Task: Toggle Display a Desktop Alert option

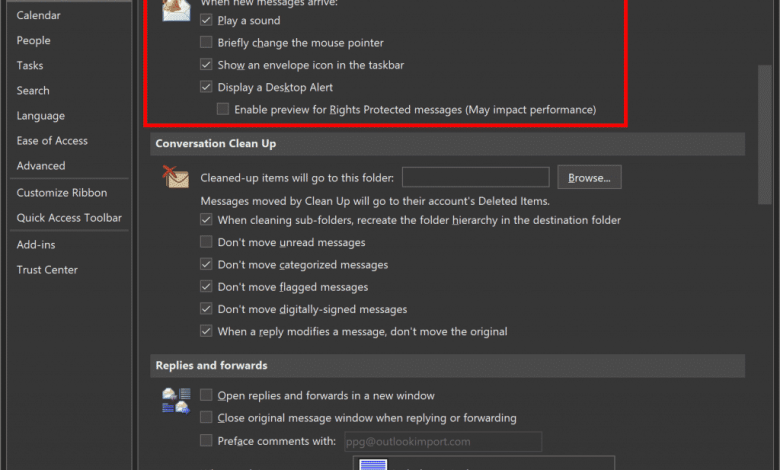Action: tap(206, 87)
